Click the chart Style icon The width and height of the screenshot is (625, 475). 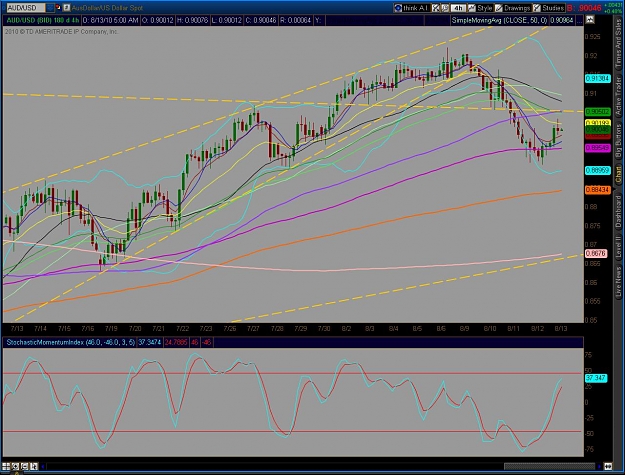pos(472,8)
